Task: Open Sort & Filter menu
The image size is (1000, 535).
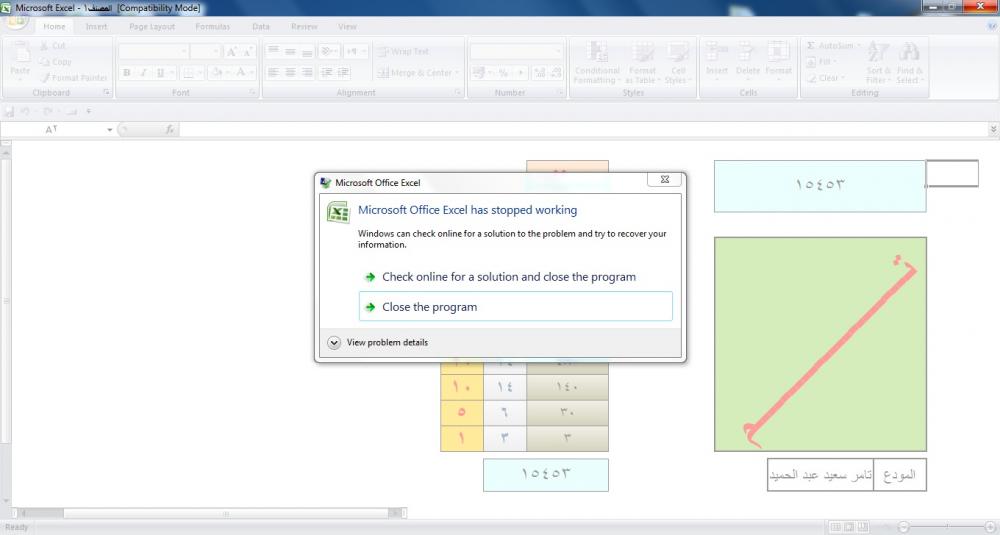Action: point(878,62)
